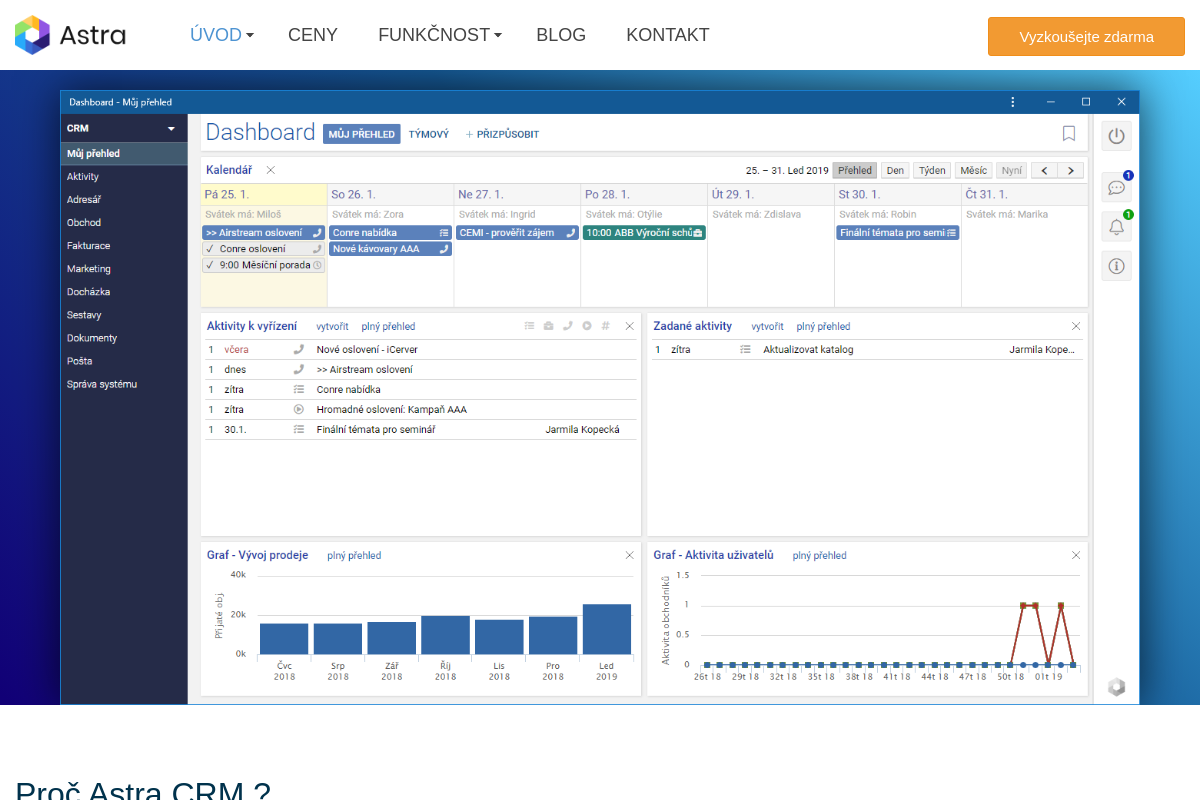Open the three-dot menu in the title bar
The width and height of the screenshot is (1200, 800).
(1013, 102)
